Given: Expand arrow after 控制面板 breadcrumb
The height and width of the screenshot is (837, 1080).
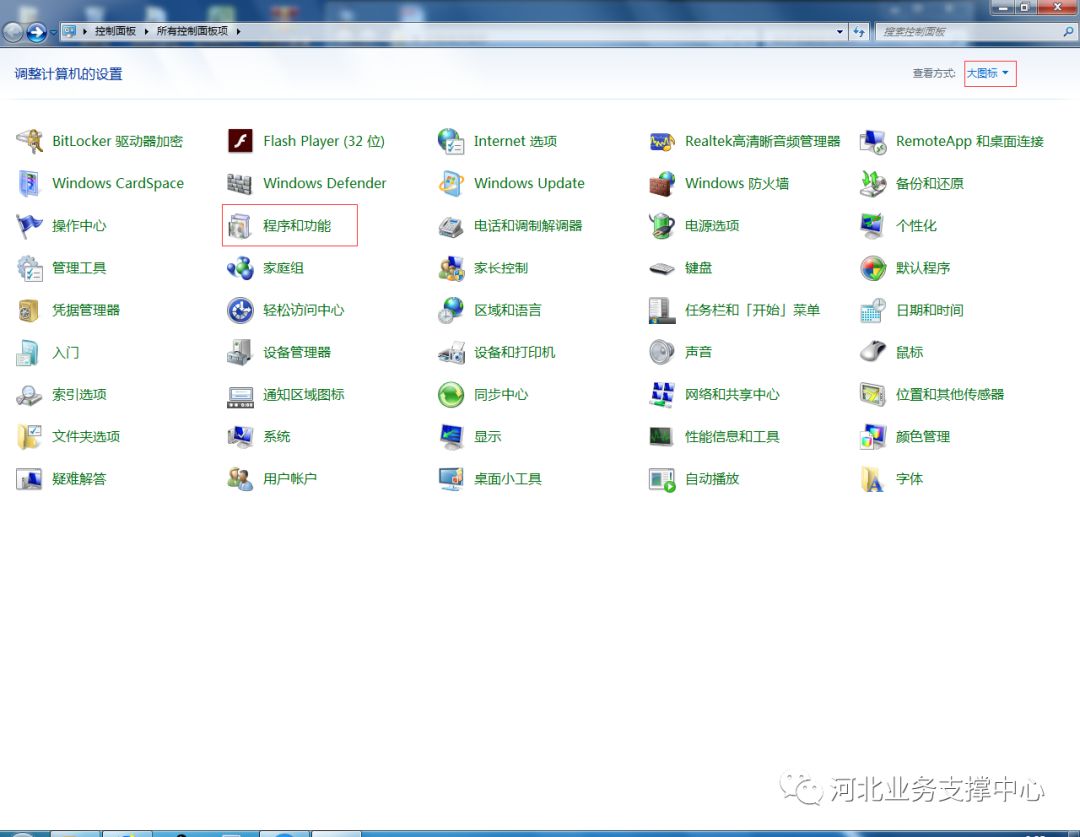Looking at the screenshot, I should pos(146,32).
